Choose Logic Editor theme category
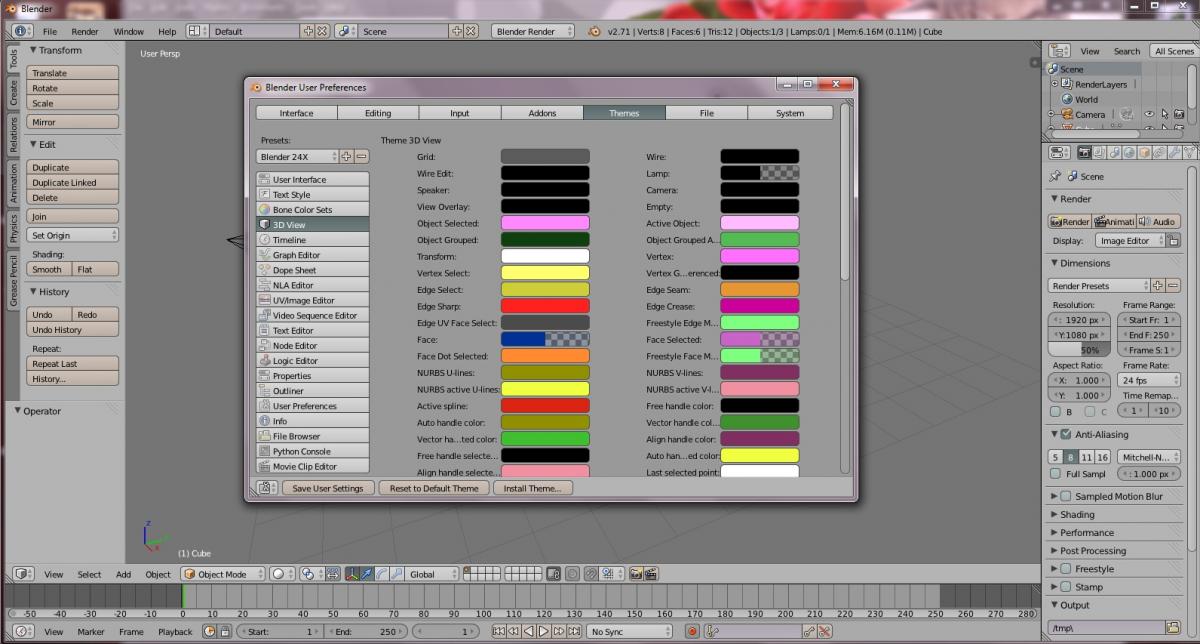The height and width of the screenshot is (644, 1200). 313,361
